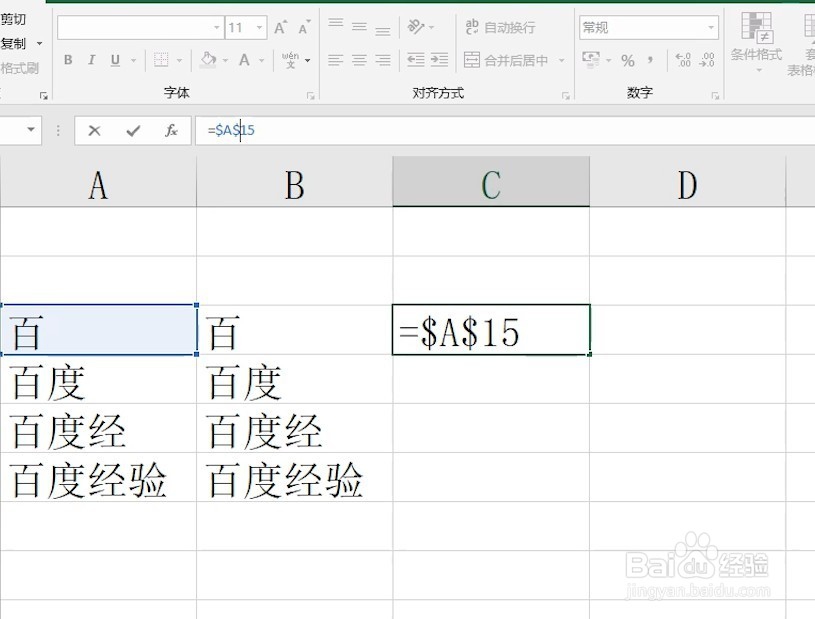815x619 pixels.
Task: Click the Fill Color bucket
Action: click(x=208, y=60)
